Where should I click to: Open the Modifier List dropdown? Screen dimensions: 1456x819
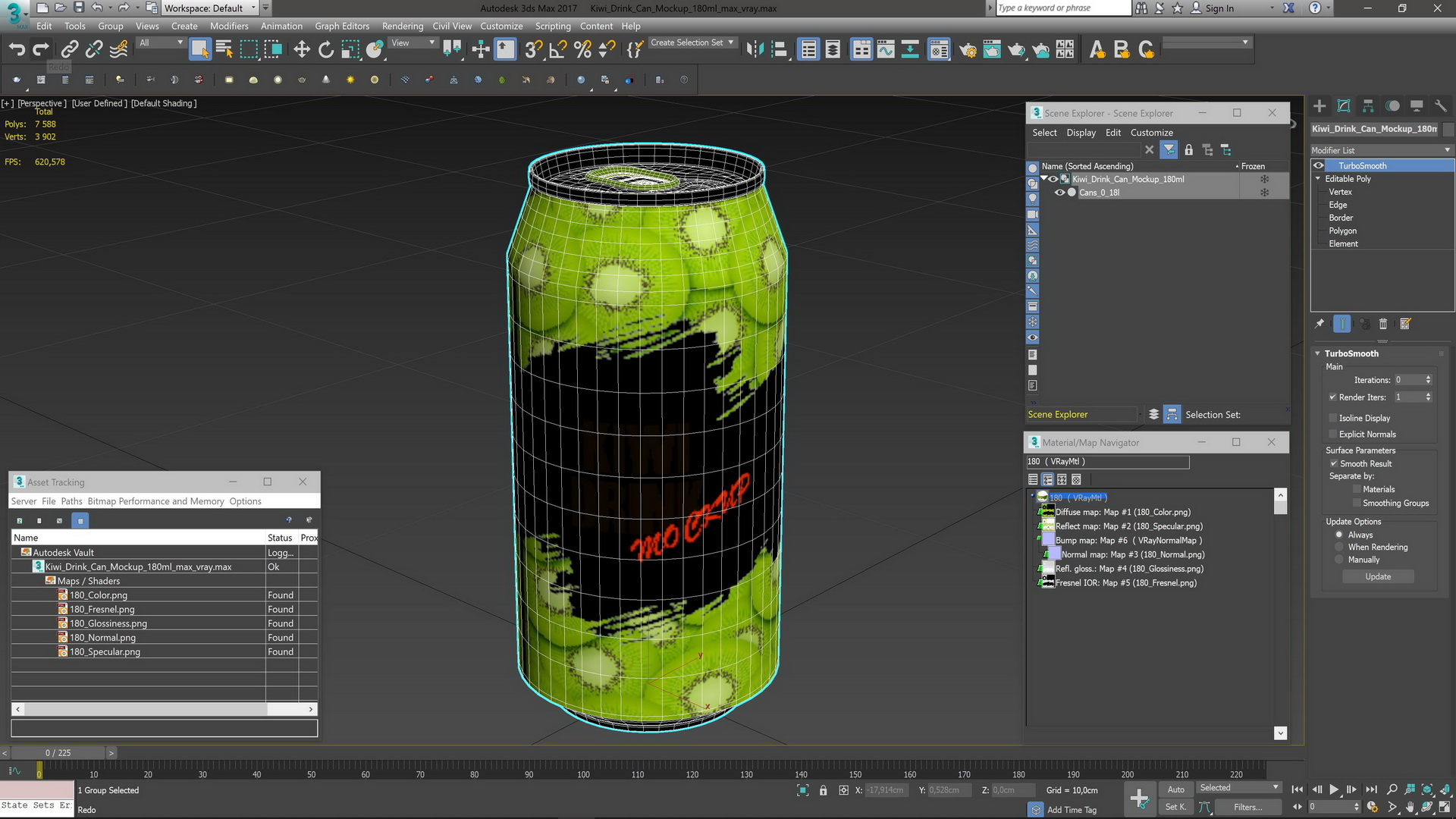click(x=1382, y=150)
